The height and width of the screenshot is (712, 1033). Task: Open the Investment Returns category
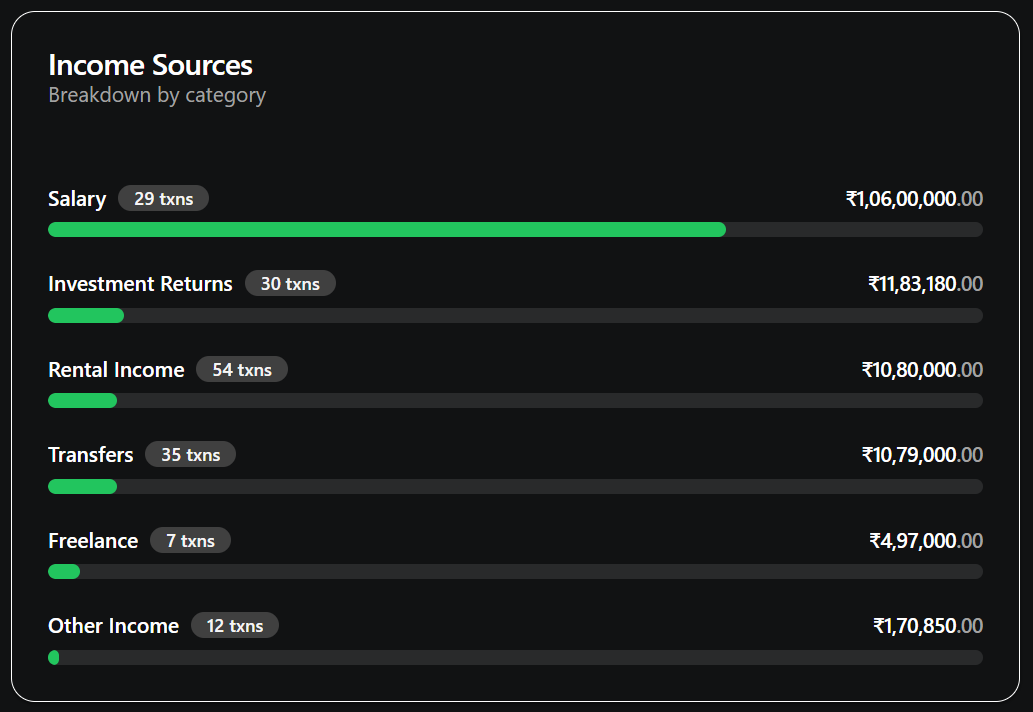click(x=140, y=284)
